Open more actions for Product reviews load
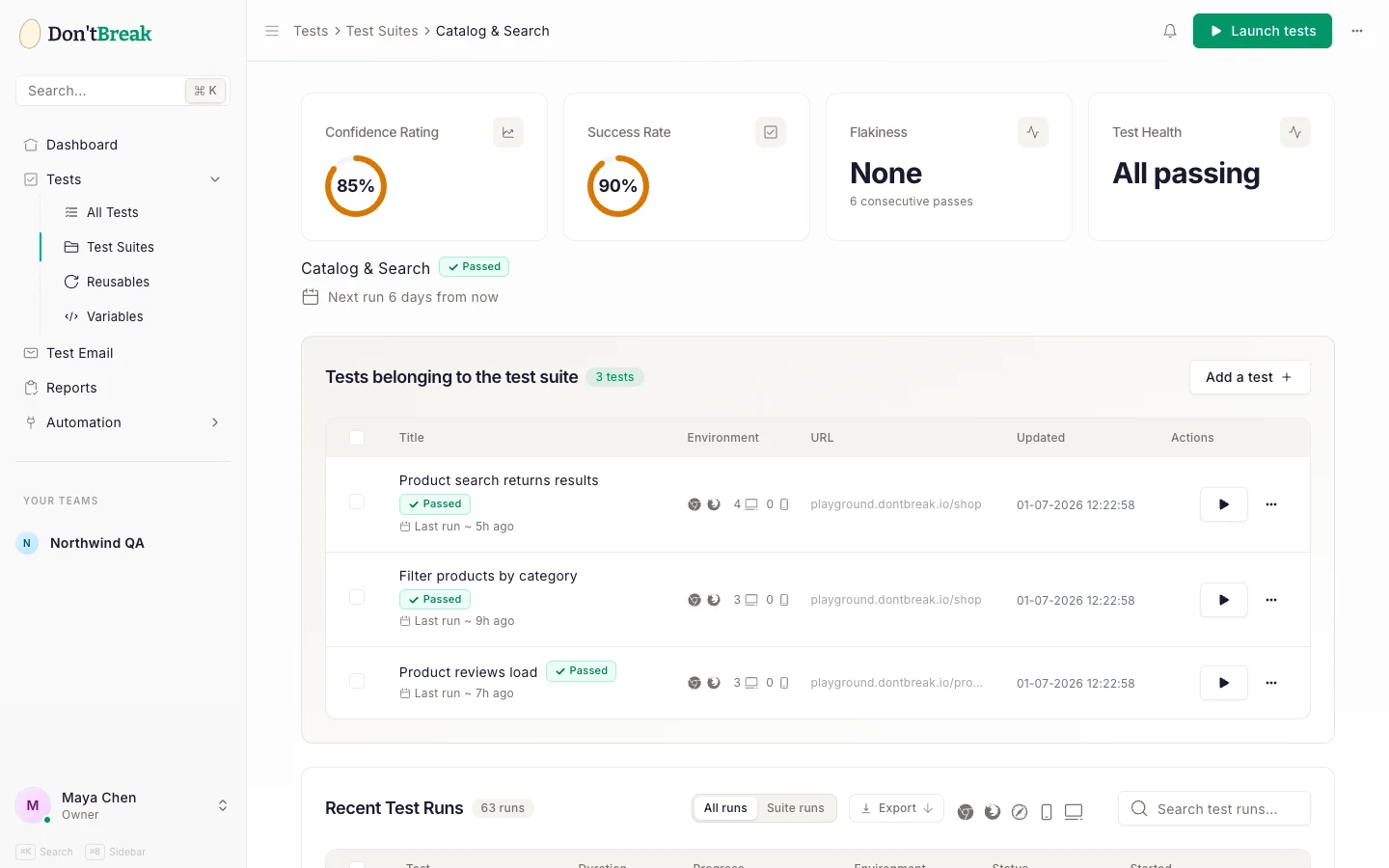 (x=1271, y=683)
